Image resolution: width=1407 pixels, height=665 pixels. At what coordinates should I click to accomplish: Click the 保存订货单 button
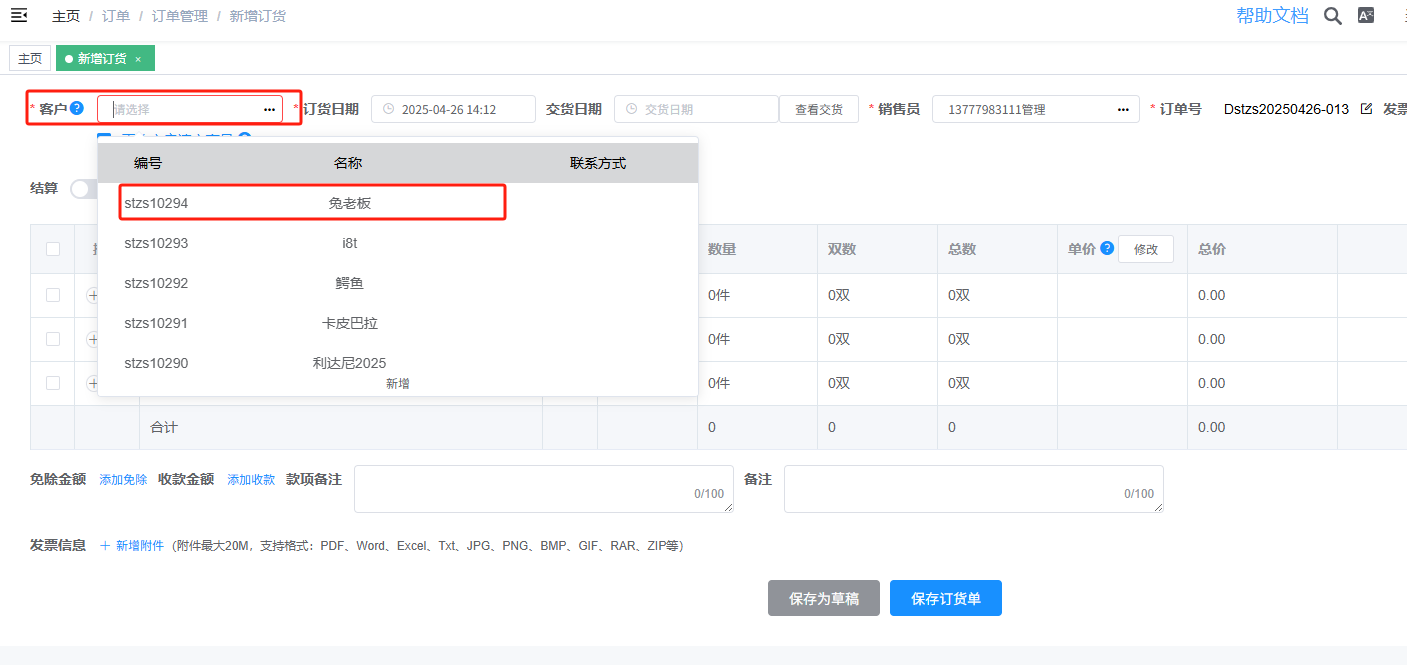pos(945,598)
